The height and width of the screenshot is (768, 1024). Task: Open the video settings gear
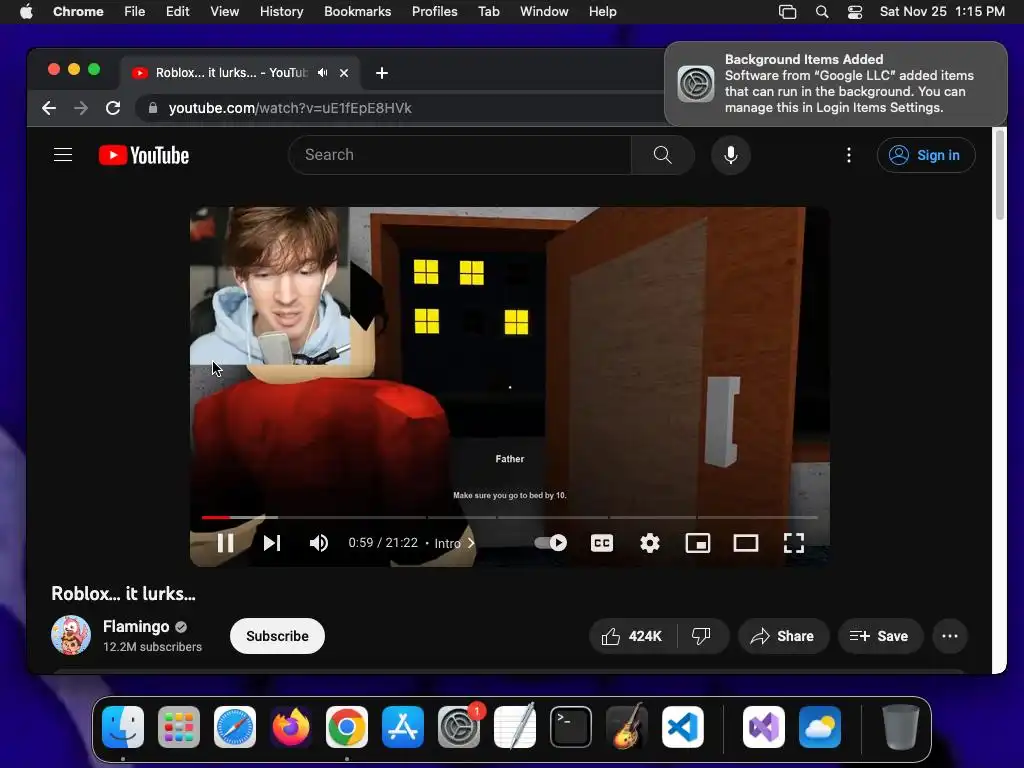click(649, 543)
